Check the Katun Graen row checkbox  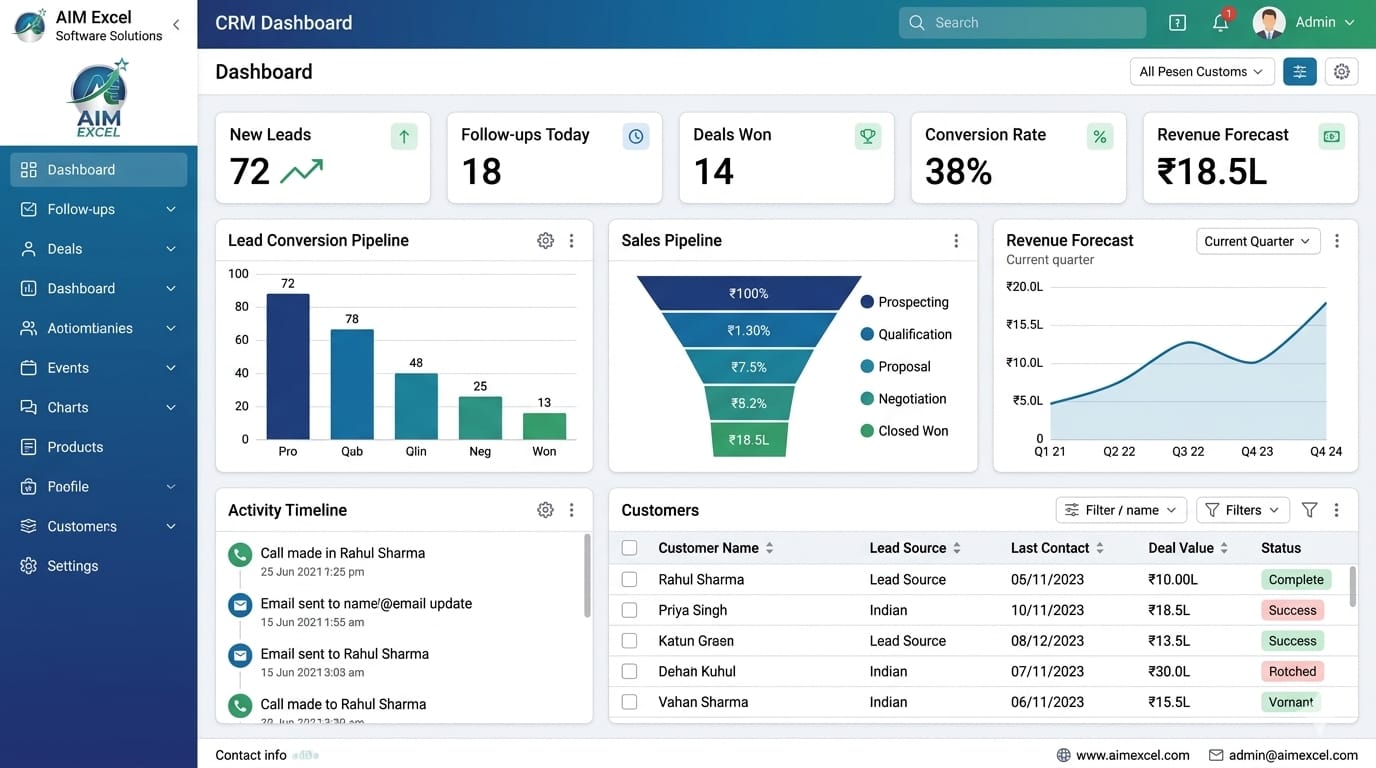(629, 640)
